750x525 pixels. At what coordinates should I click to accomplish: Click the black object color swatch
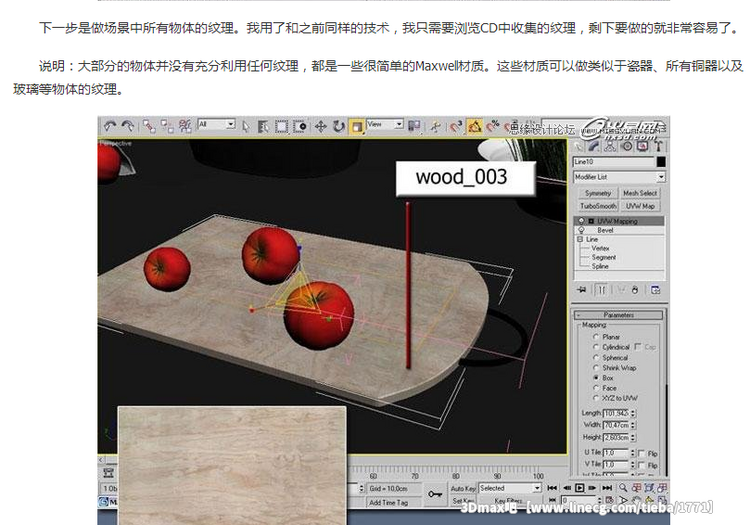pyautogui.click(x=660, y=161)
